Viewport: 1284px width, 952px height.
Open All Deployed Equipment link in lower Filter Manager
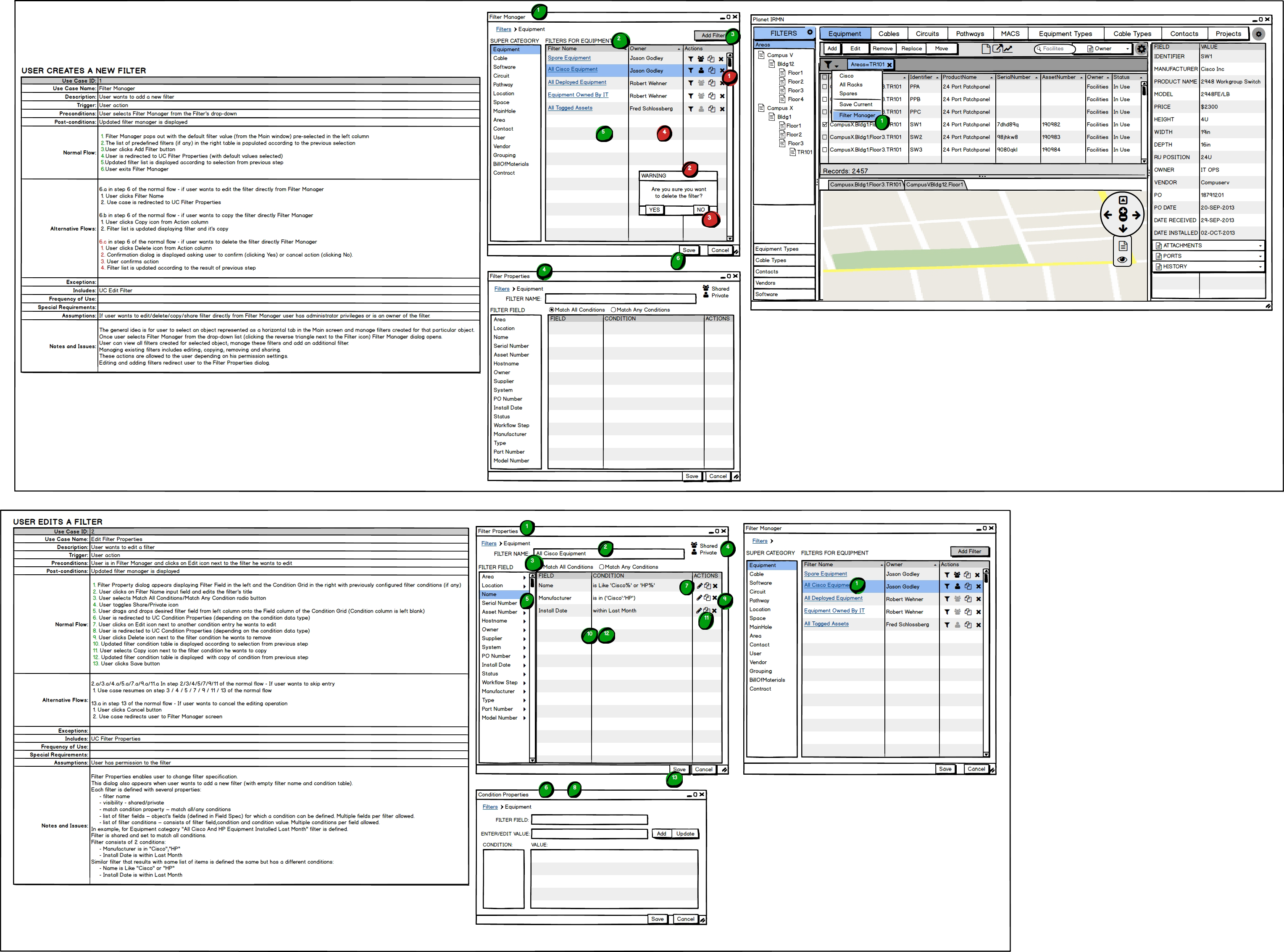(833, 598)
